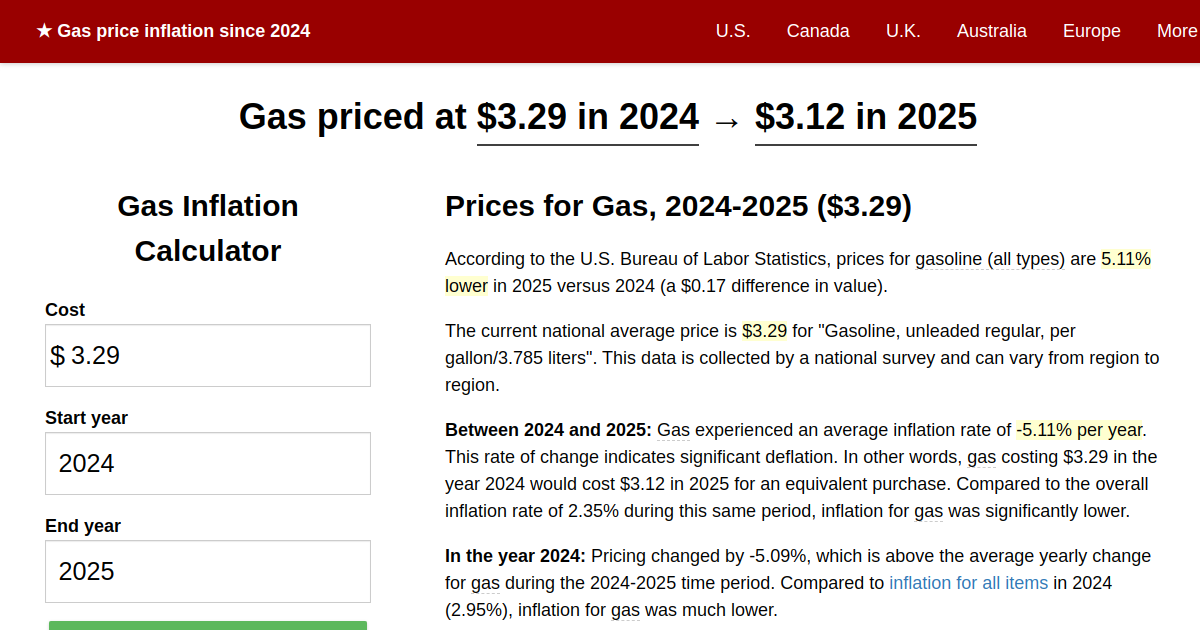
Task: Click the underlined $3.12 in 2025 value
Action: point(865,117)
